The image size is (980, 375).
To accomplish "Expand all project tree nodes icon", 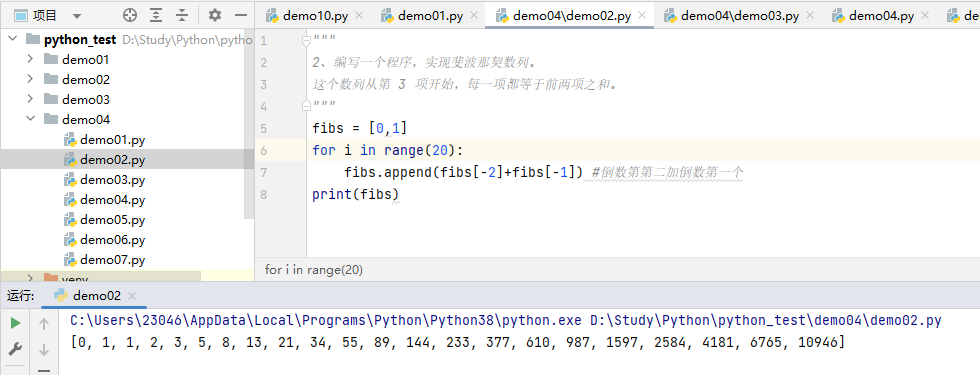I will coord(156,15).
